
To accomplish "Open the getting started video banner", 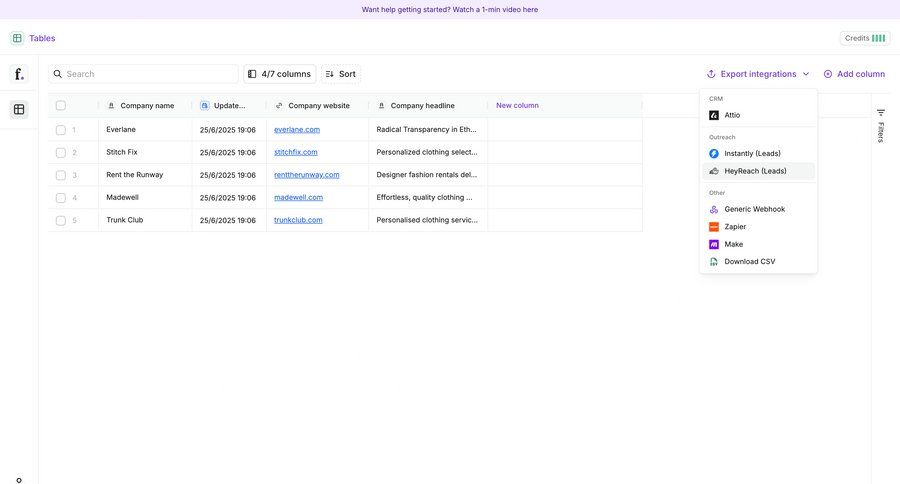I will coord(450,10).
